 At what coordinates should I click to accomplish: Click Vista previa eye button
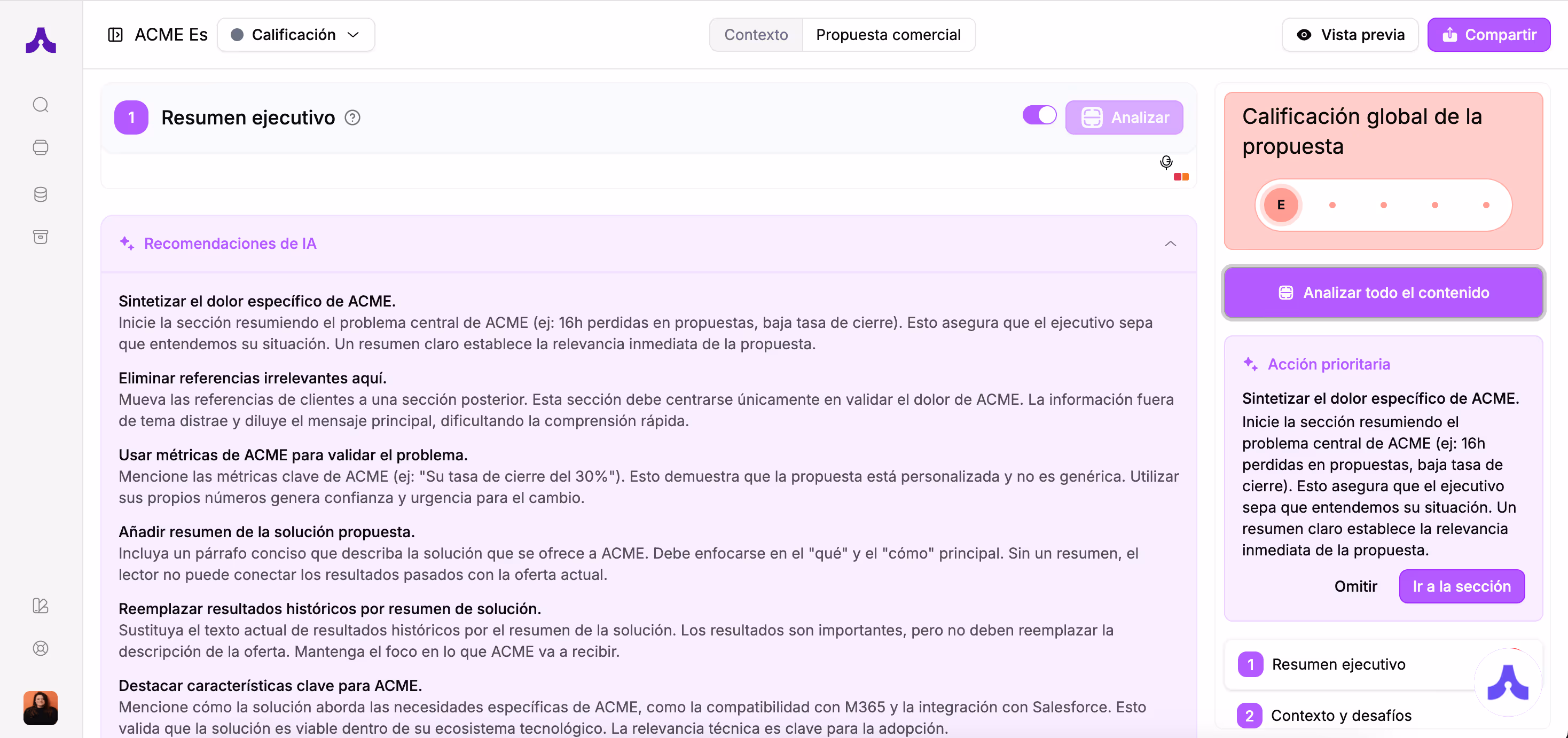click(x=1350, y=35)
